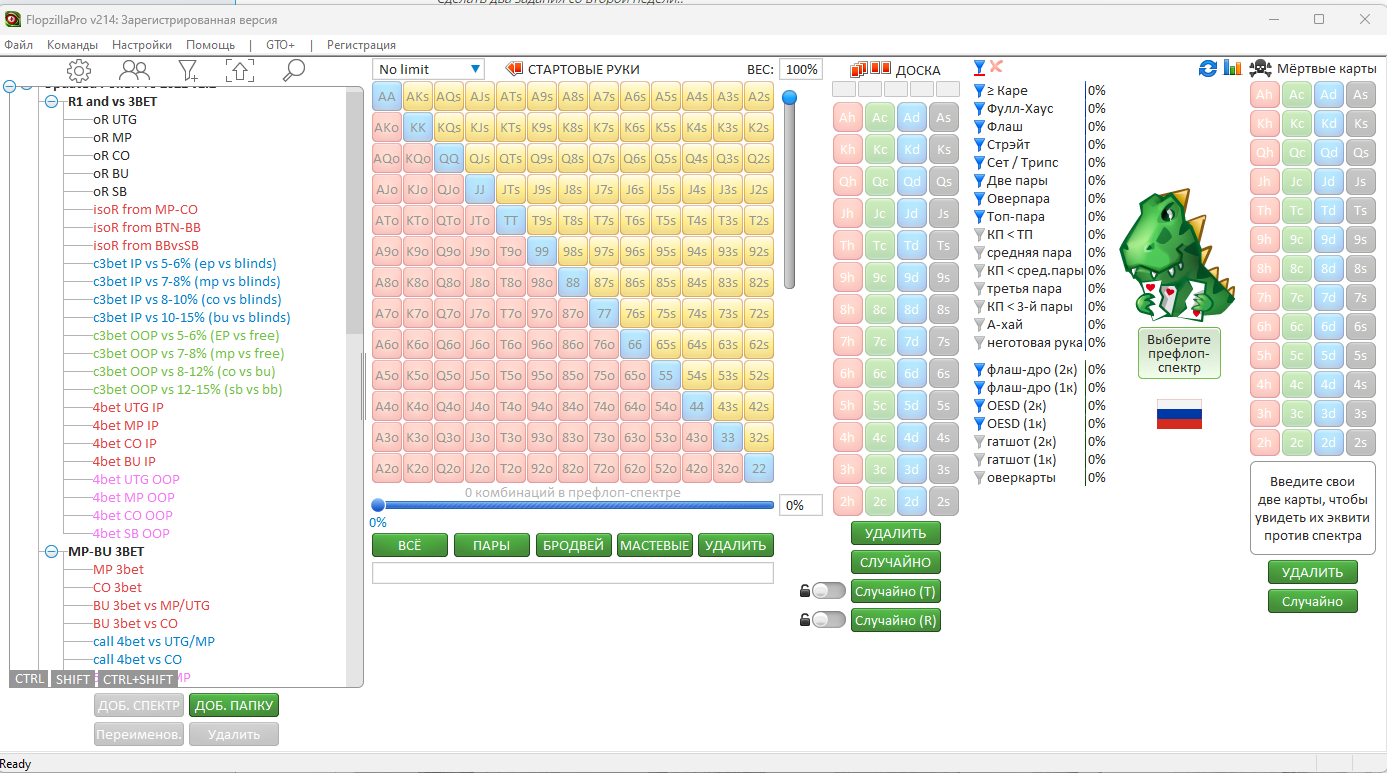The image size is (1387, 773).
Task: Click the funnel icon next to Оверпара
Action: click(979, 199)
